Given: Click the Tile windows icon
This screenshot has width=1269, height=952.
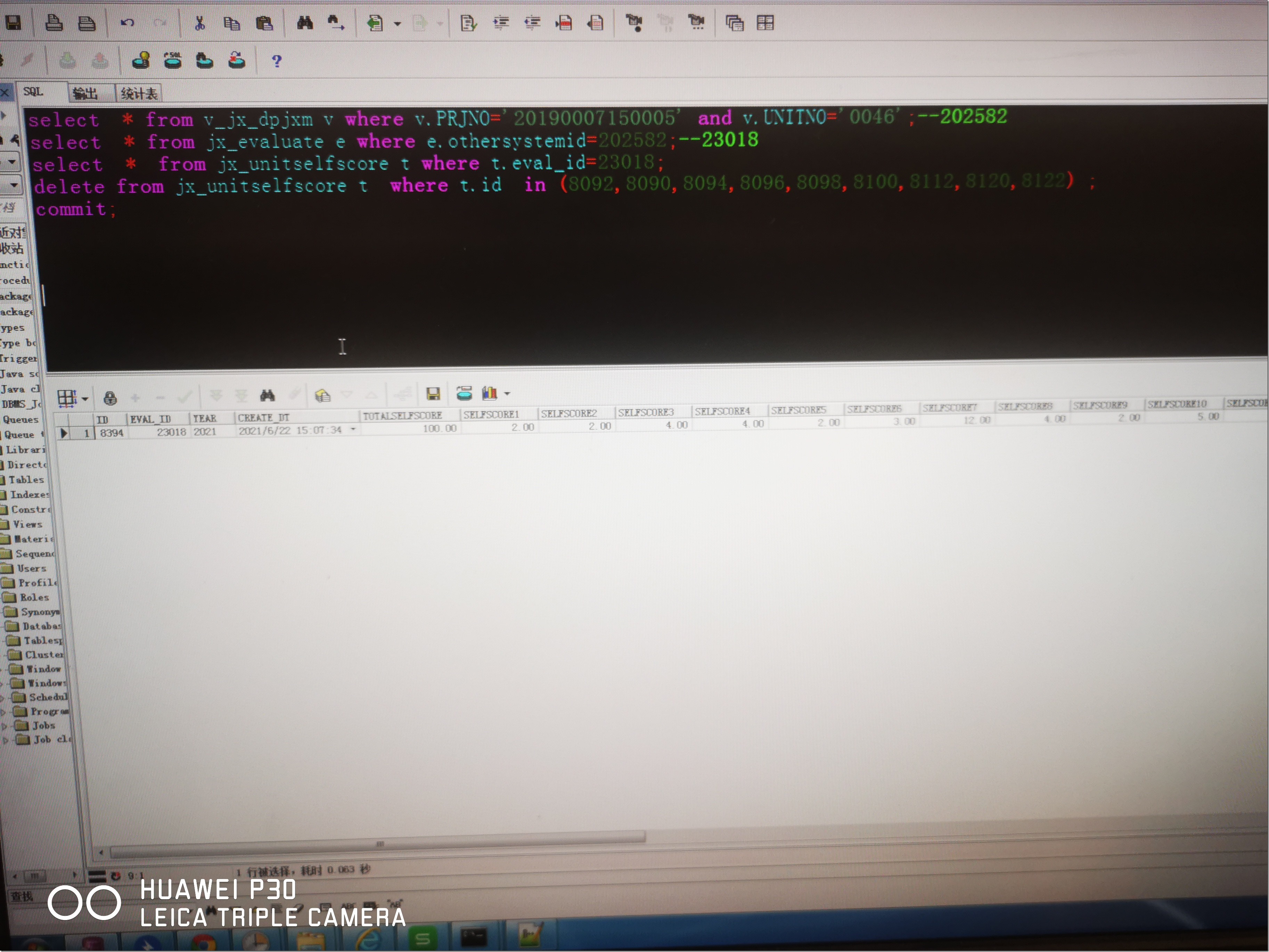Looking at the screenshot, I should tap(765, 23).
